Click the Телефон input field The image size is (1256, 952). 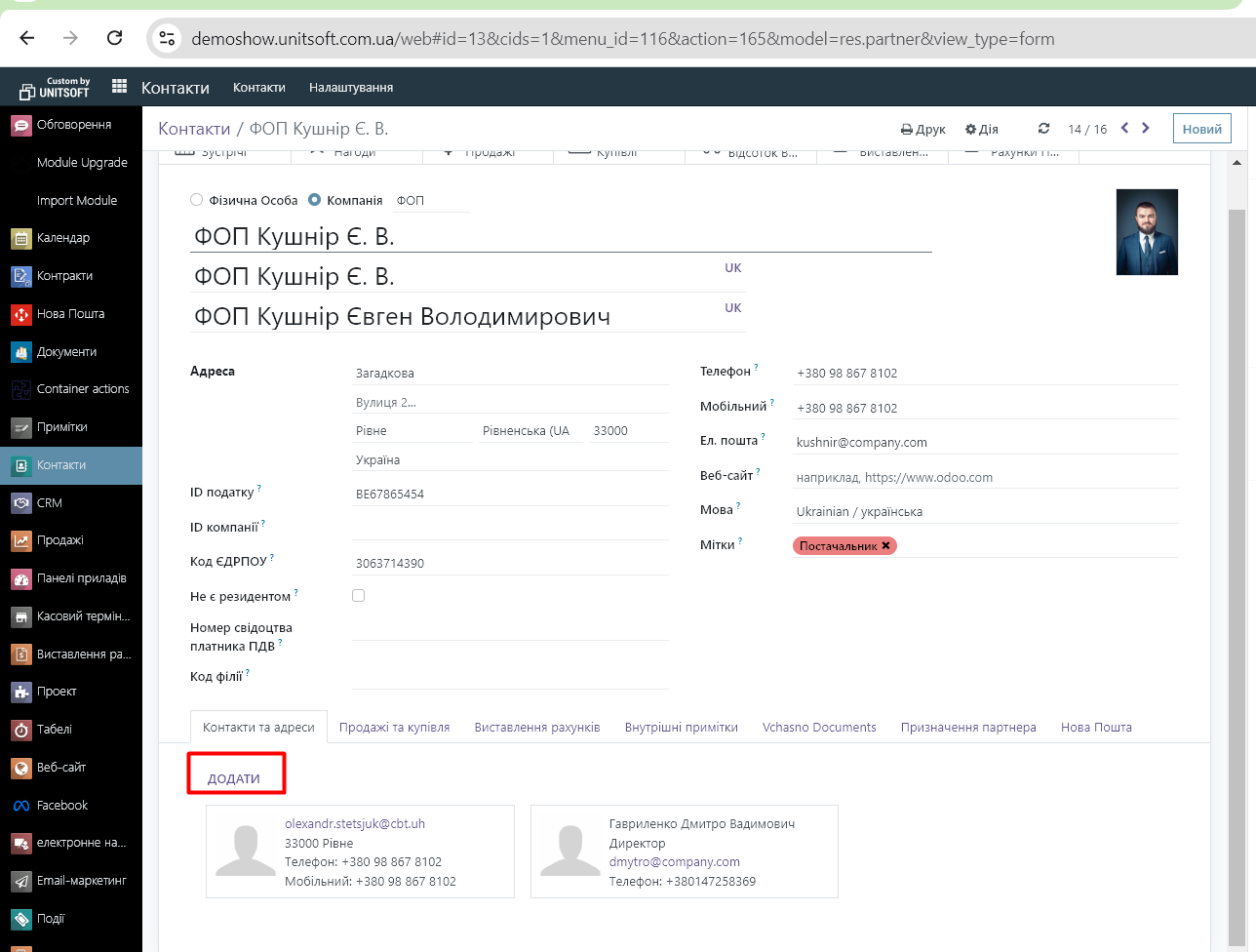pyautogui.click(x=985, y=373)
